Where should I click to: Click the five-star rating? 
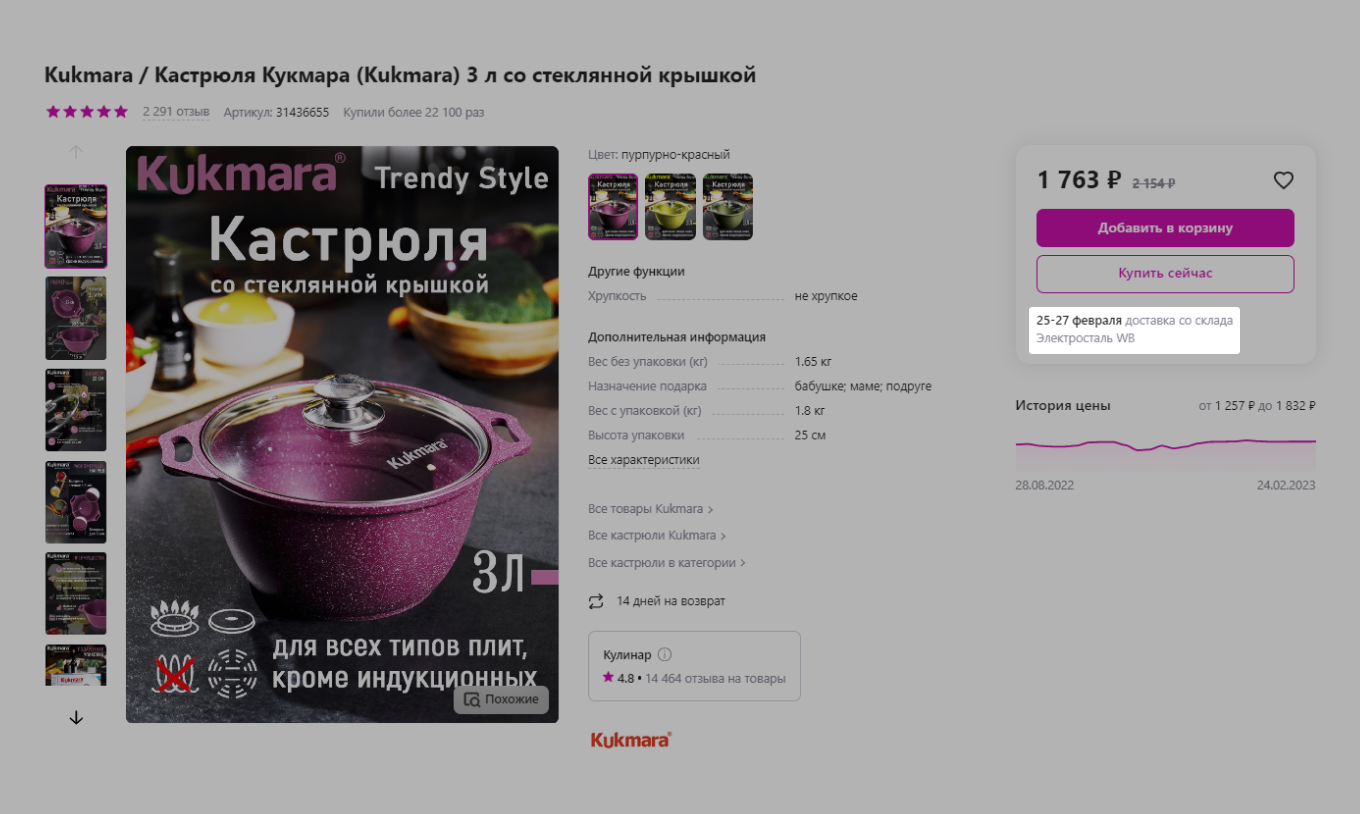pyautogui.click(x=87, y=112)
